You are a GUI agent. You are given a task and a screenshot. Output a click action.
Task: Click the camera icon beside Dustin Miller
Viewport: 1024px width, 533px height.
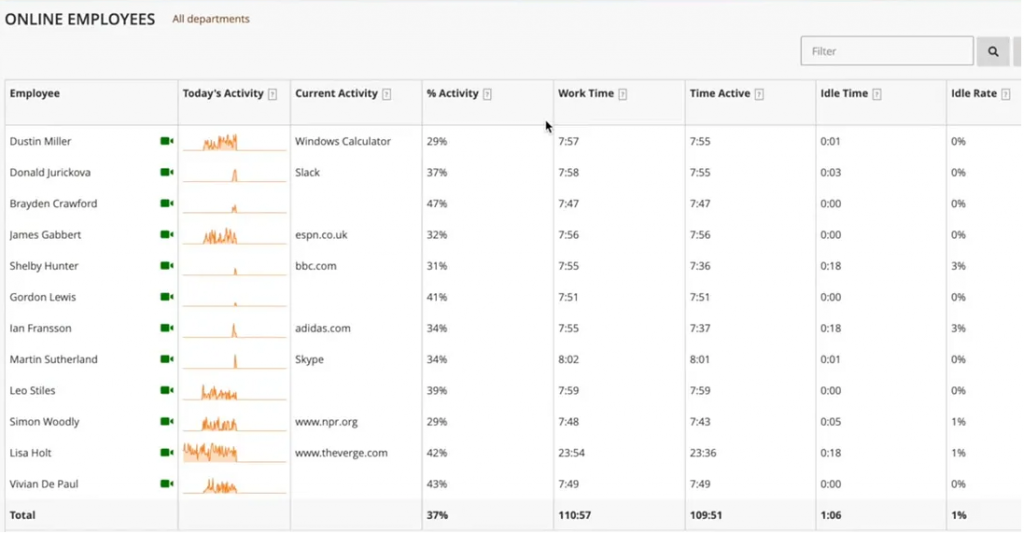[167, 142]
